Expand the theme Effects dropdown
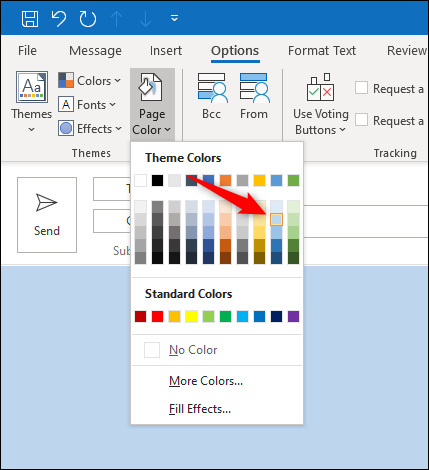This screenshot has width=429, height=470. coord(90,129)
